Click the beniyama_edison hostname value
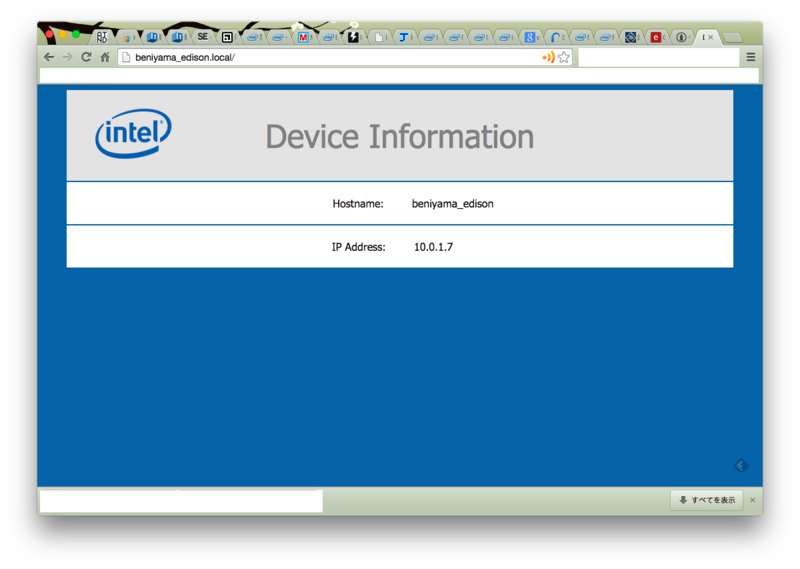 click(453, 204)
